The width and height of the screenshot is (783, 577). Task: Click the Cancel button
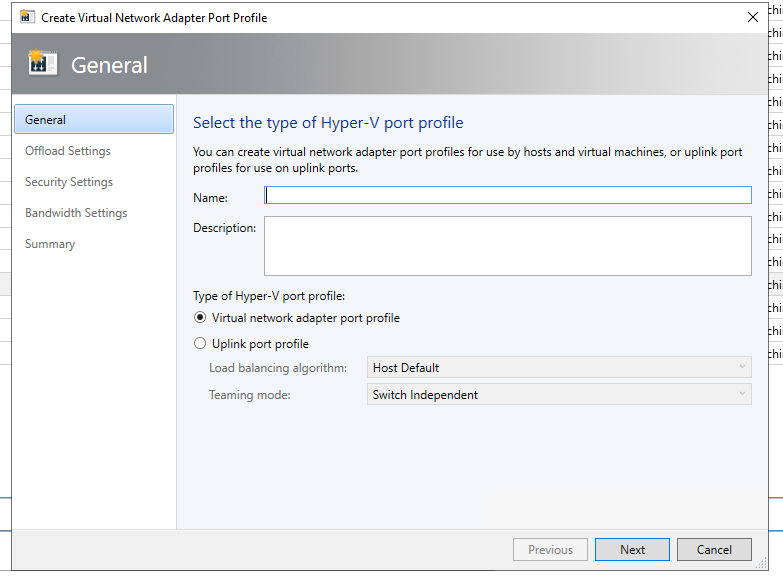[x=714, y=550]
